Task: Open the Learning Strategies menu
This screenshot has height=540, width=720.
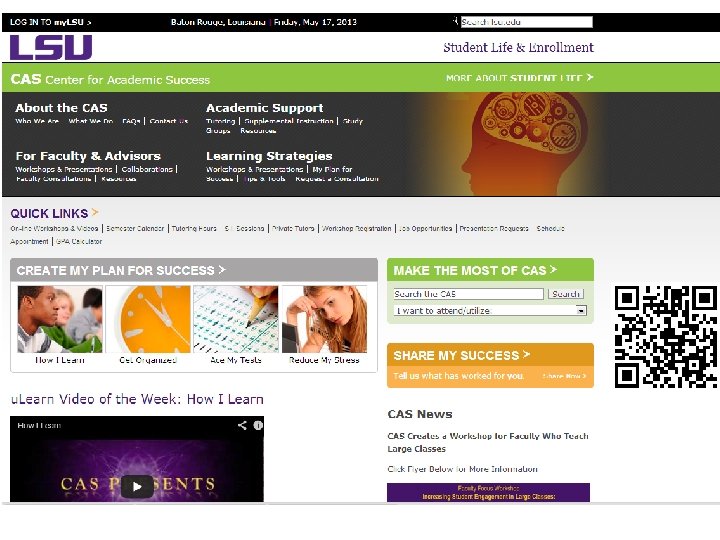Action: click(269, 156)
